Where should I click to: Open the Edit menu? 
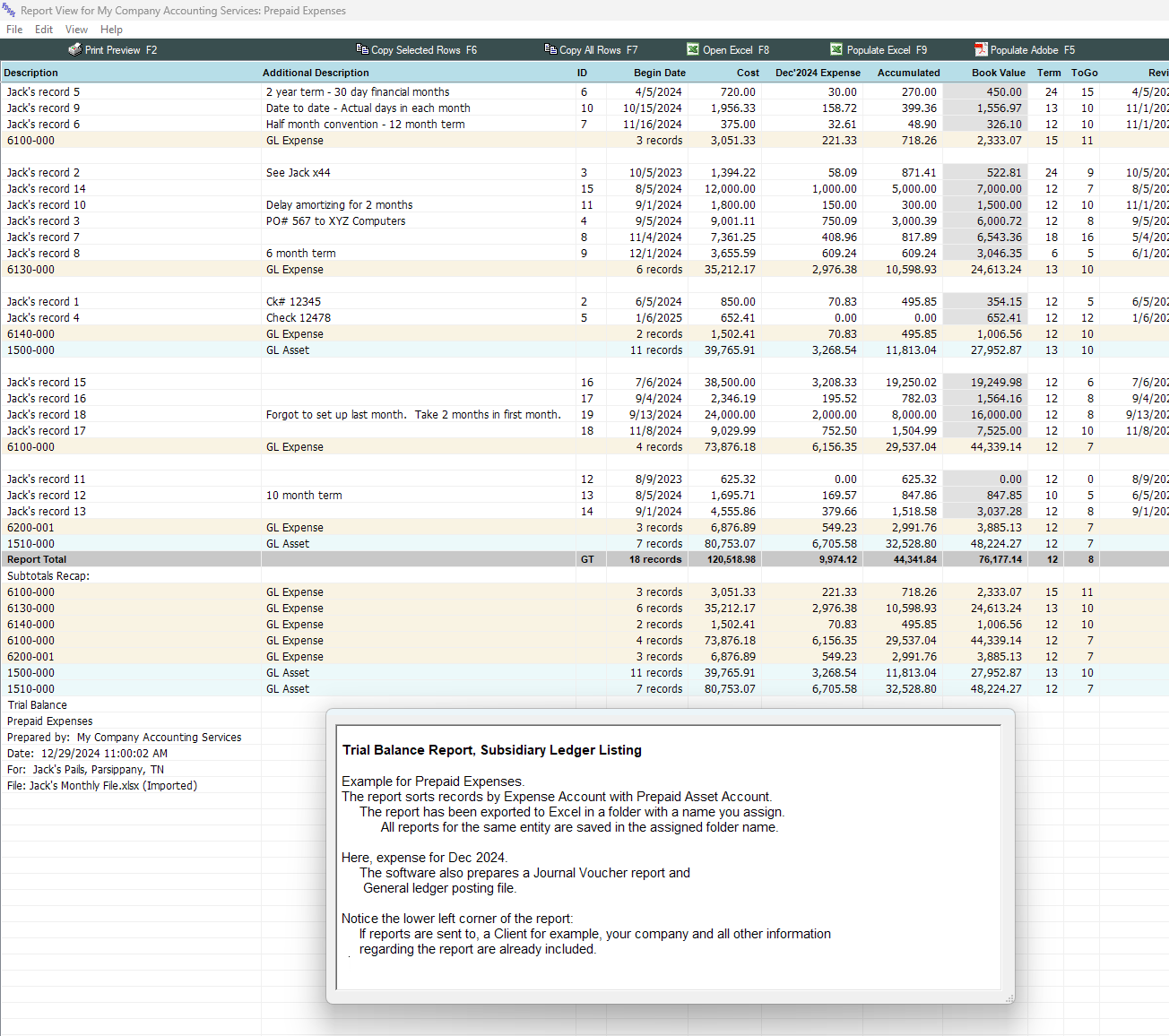pos(44,30)
